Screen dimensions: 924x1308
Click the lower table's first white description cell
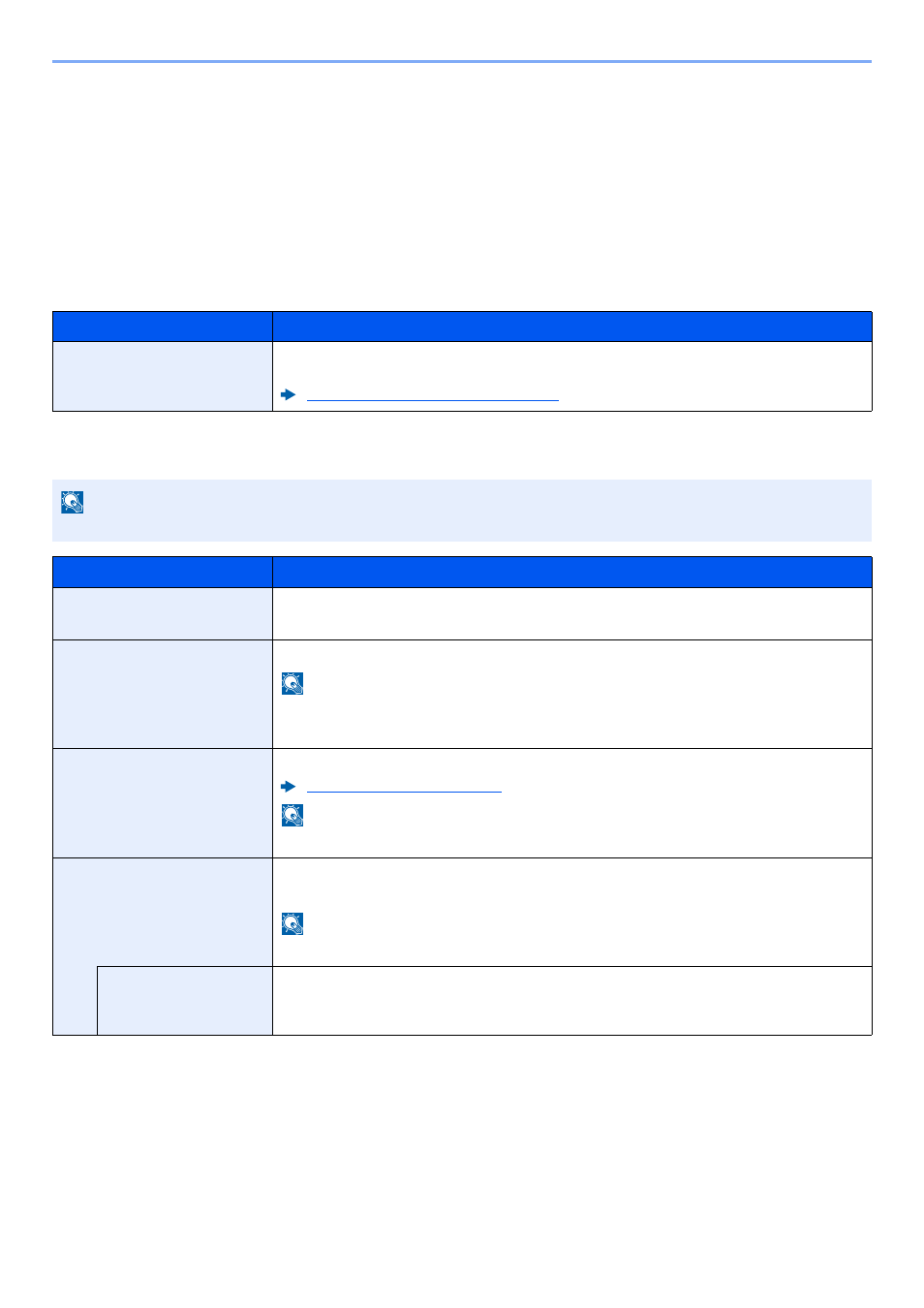click(572, 613)
